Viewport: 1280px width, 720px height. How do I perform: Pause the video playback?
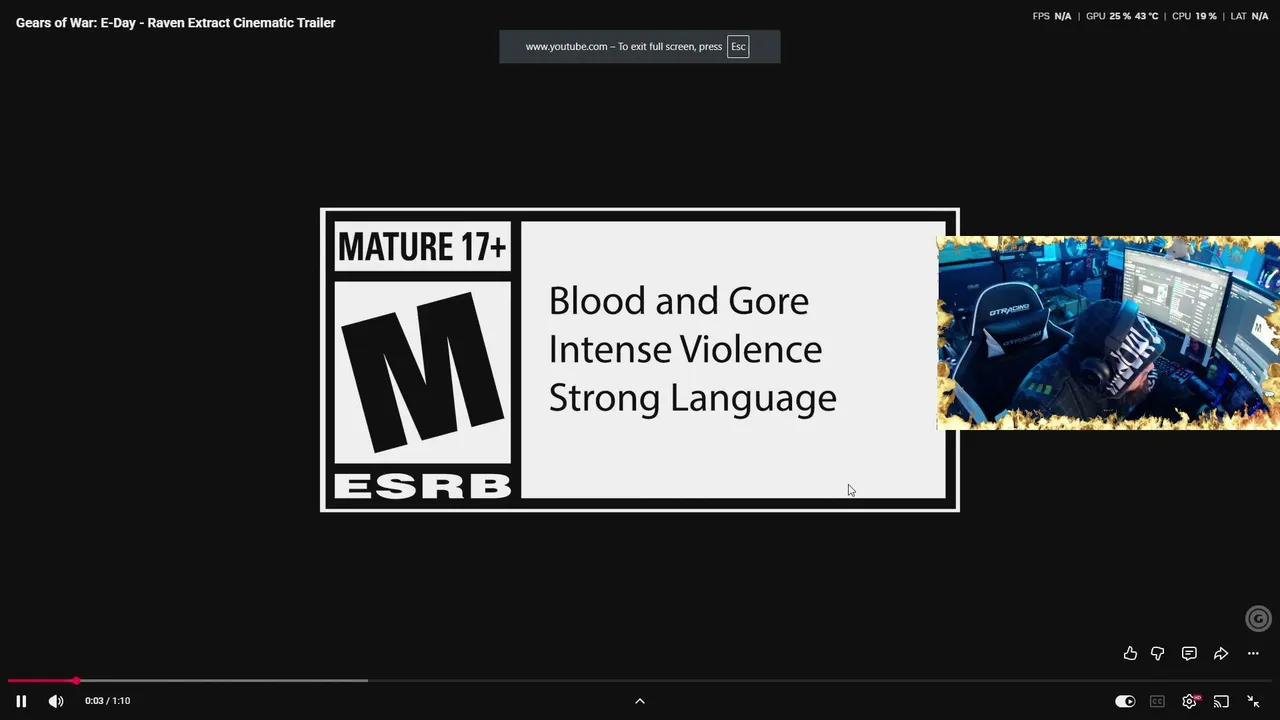[x=21, y=701]
